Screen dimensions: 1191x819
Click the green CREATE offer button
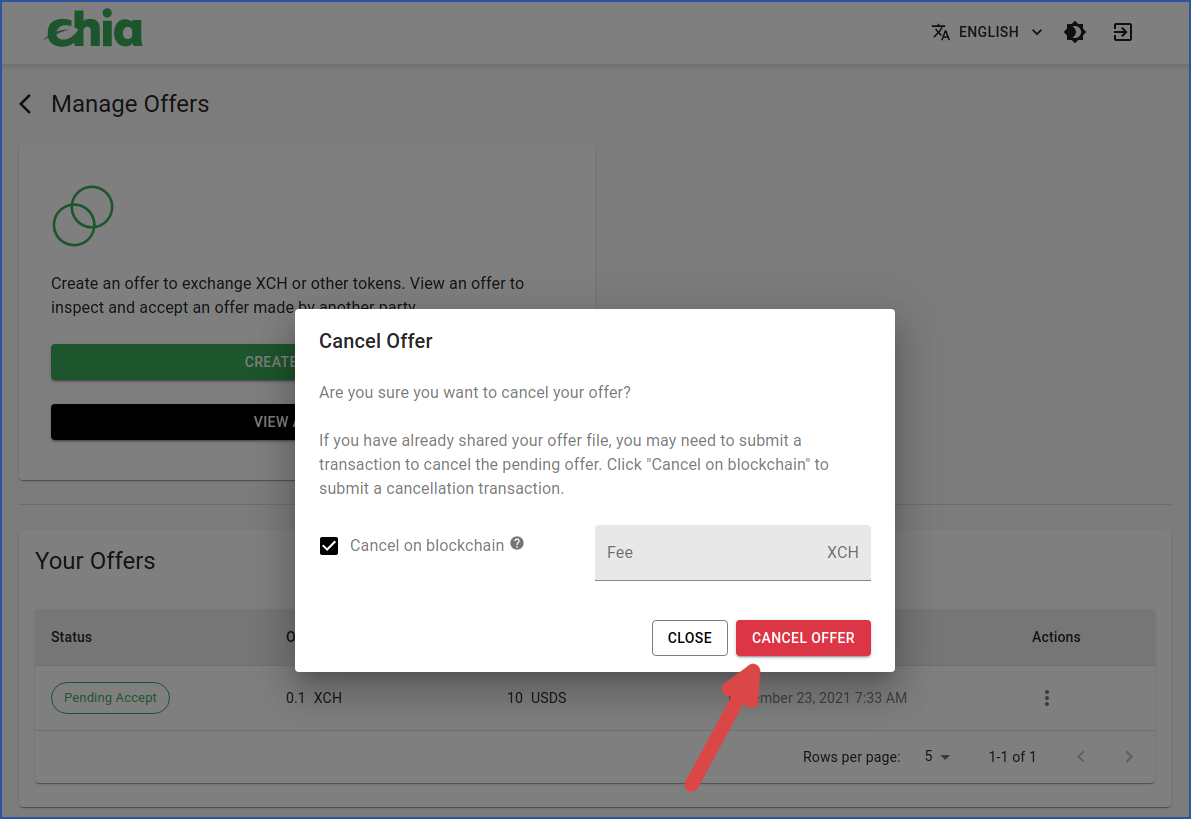(x=173, y=362)
